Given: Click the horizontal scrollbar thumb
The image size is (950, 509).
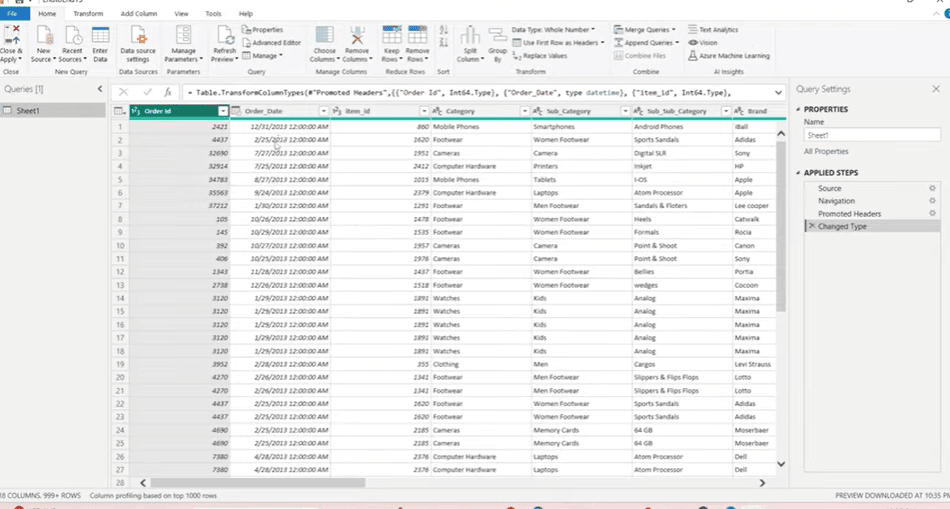Looking at the screenshot, I should [258, 483].
